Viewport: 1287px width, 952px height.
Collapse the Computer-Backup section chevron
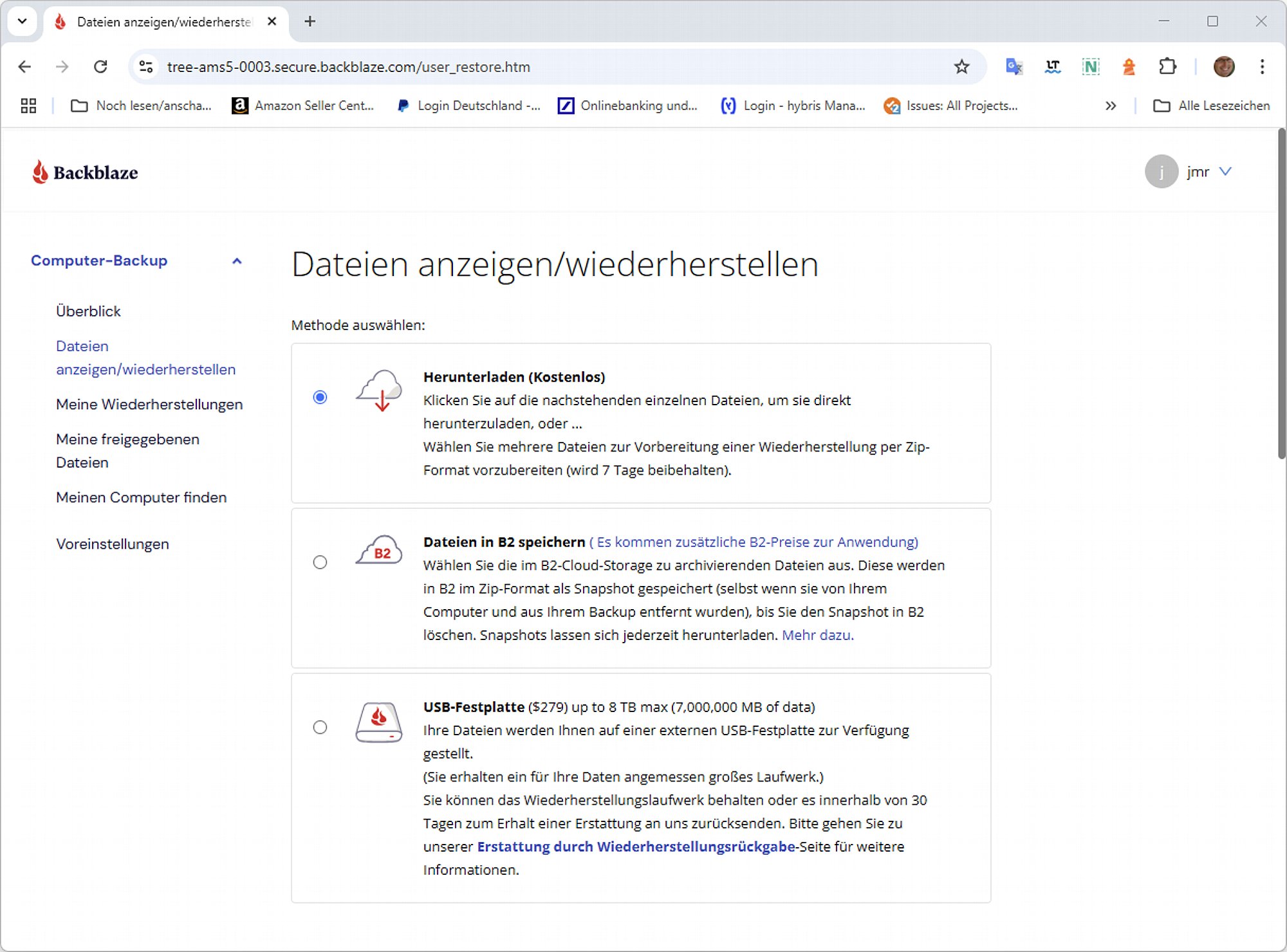pos(237,261)
